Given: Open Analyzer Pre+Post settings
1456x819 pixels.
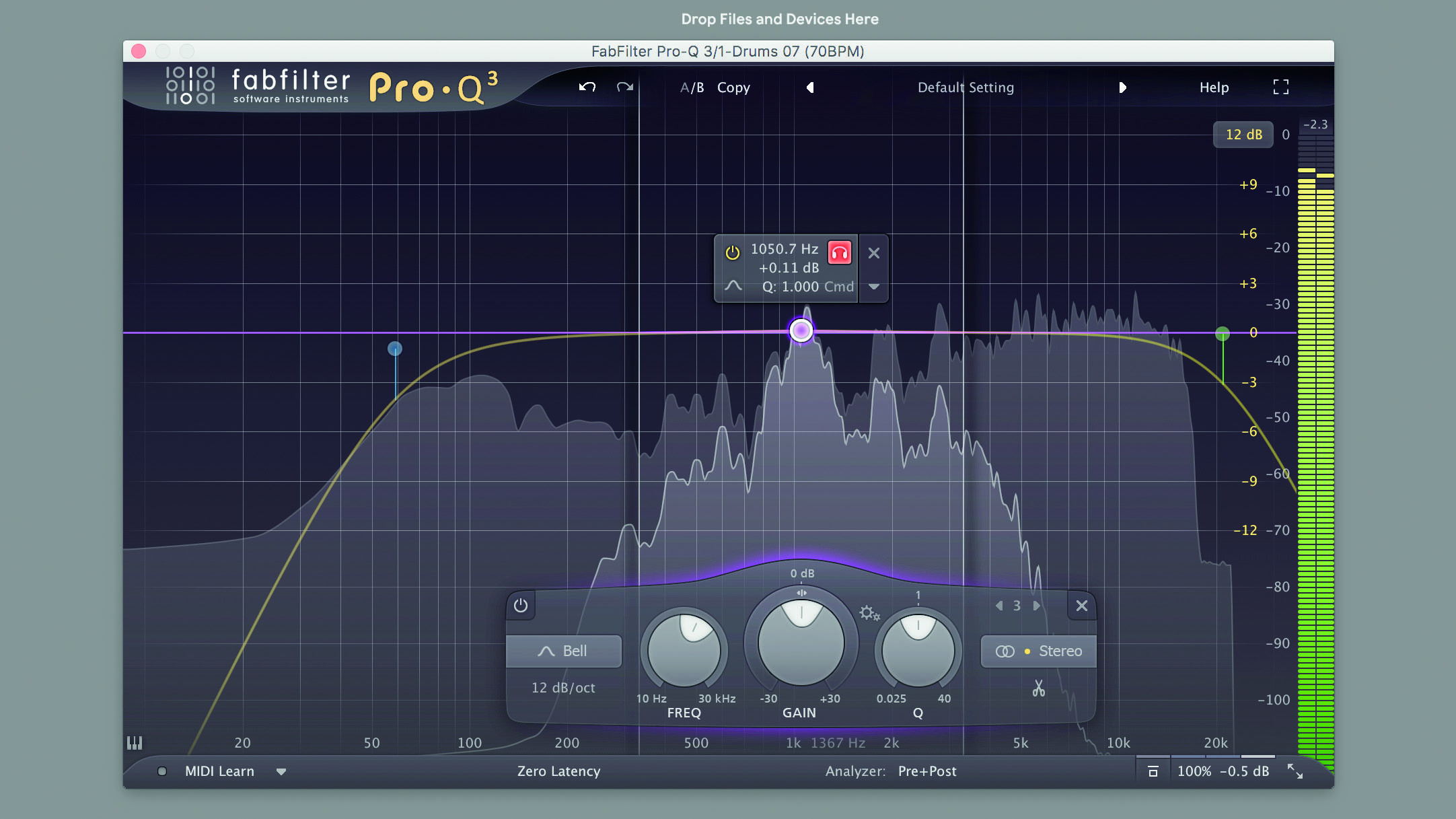Looking at the screenshot, I should 927,771.
